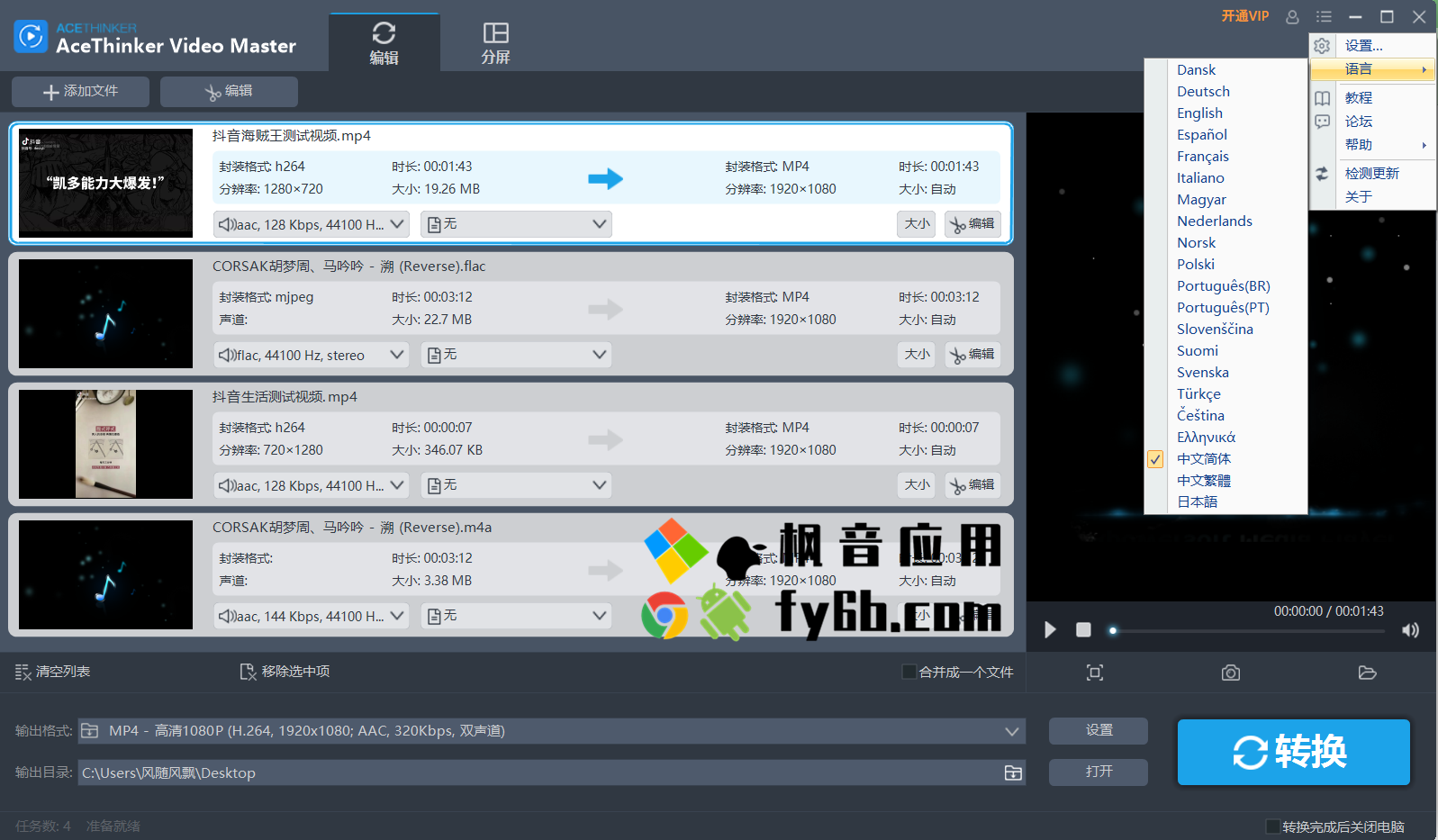
Task: Open audio dropdown for 抖音生活测试视频.mp4
Action: (x=312, y=485)
